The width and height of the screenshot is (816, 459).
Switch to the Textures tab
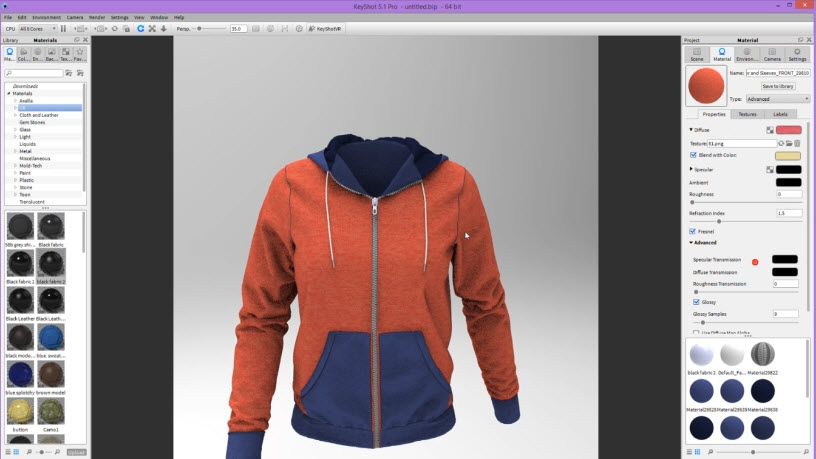pos(747,114)
